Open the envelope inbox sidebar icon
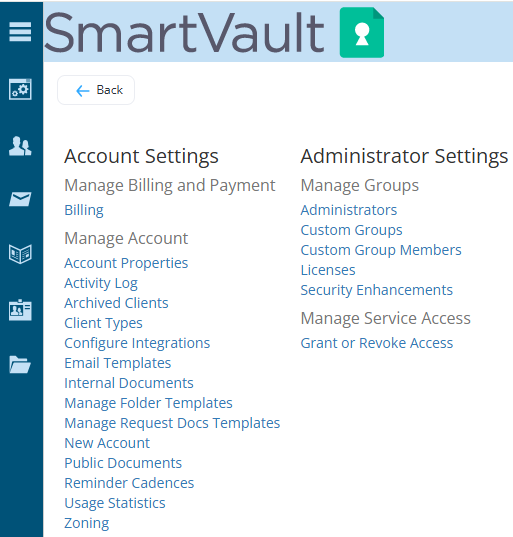Screen dimensions: 513x537 [x=20, y=199]
